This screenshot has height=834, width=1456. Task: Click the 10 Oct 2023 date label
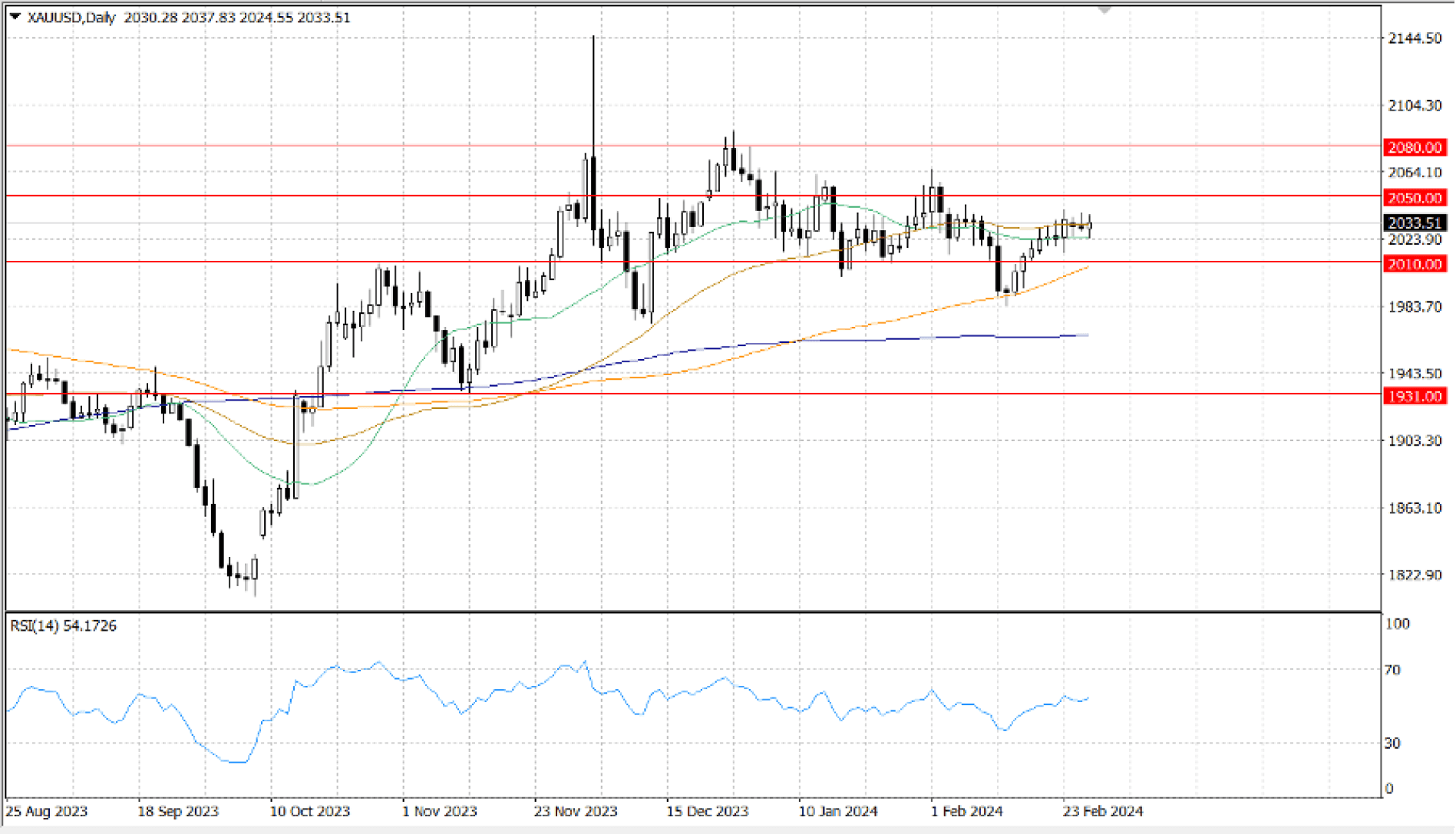pos(310,811)
